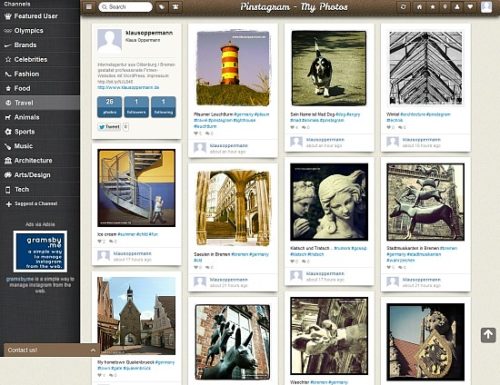Click the Contact us! bar label
Viewport: 500px width, 385px height.
click(x=22, y=350)
